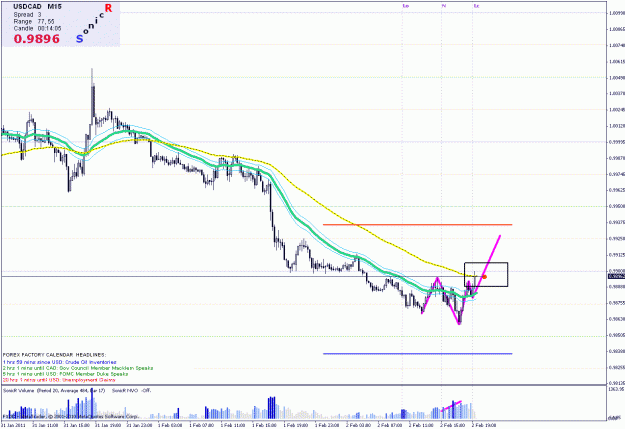The image size is (625, 429).
Task: Click the 1 Feb 23:00 time axis label
Action: (x=328, y=425)
